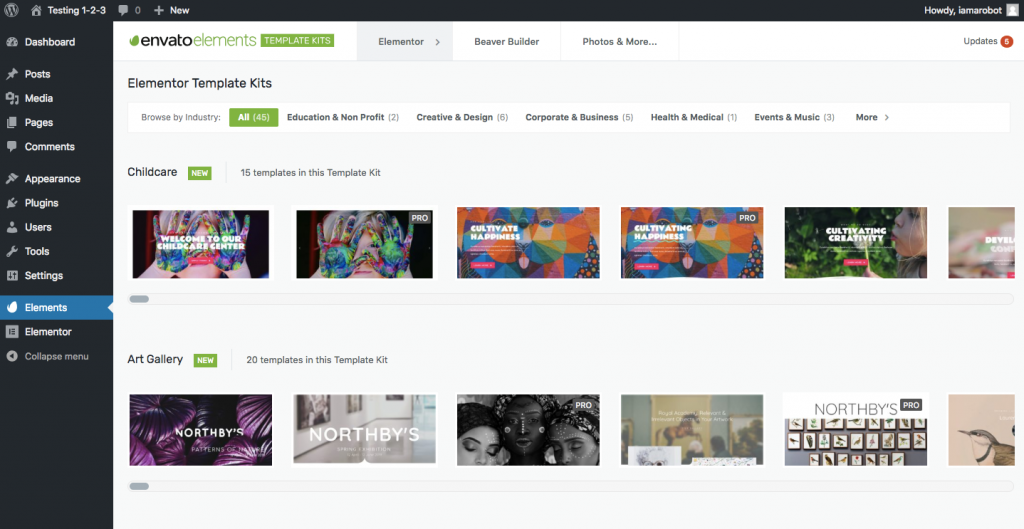
Task: Click the Settings sliders icon
Action: [x=12, y=275]
